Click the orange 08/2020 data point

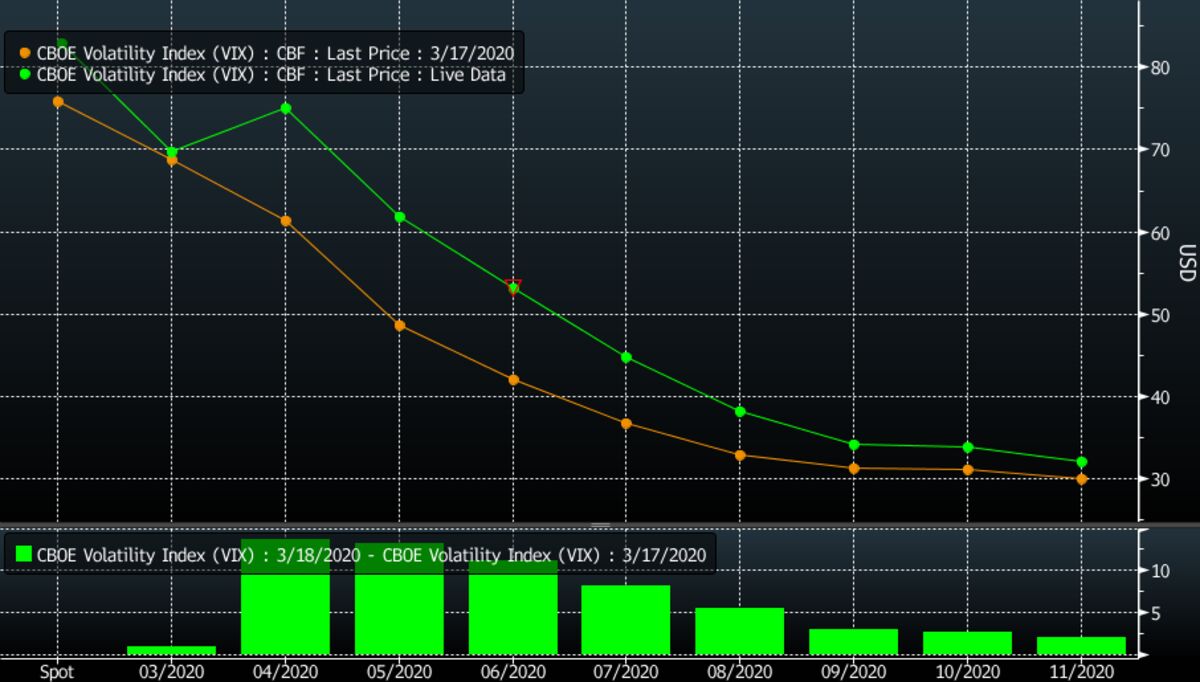coord(739,454)
